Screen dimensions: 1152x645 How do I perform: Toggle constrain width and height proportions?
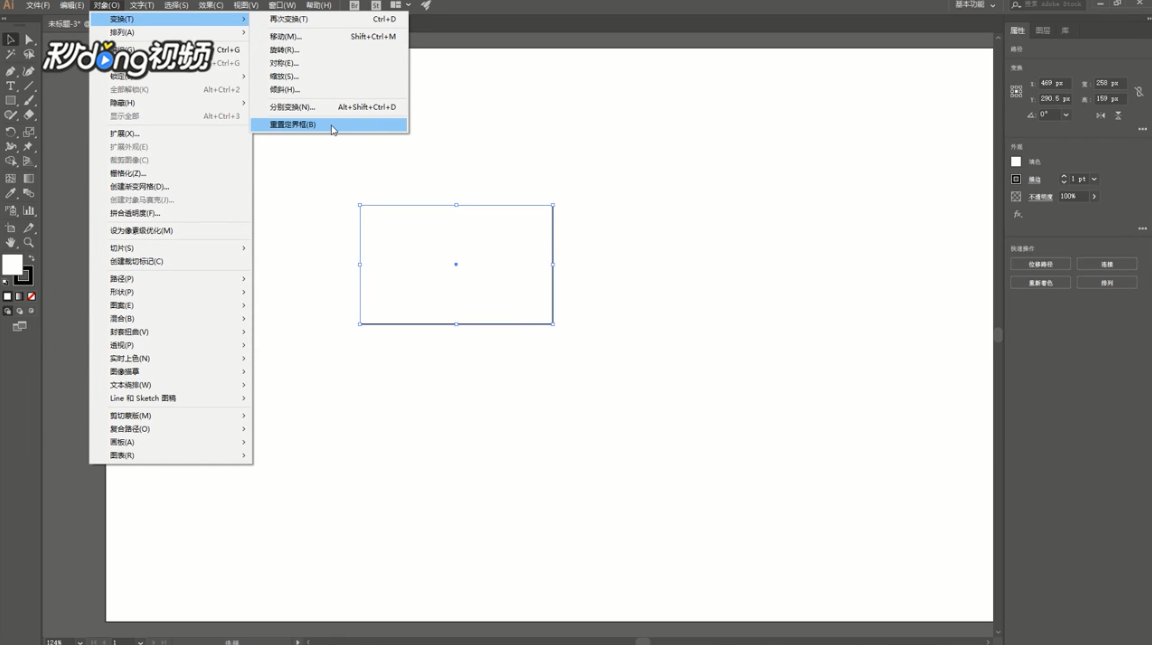pos(1139,92)
